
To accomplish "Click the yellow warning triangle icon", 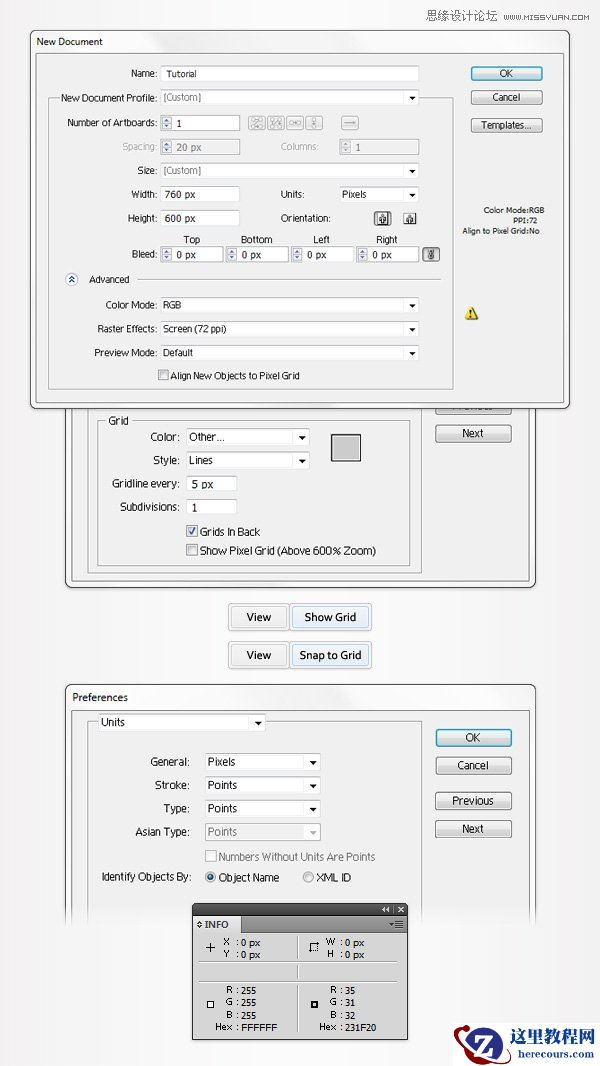I will click(x=471, y=313).
